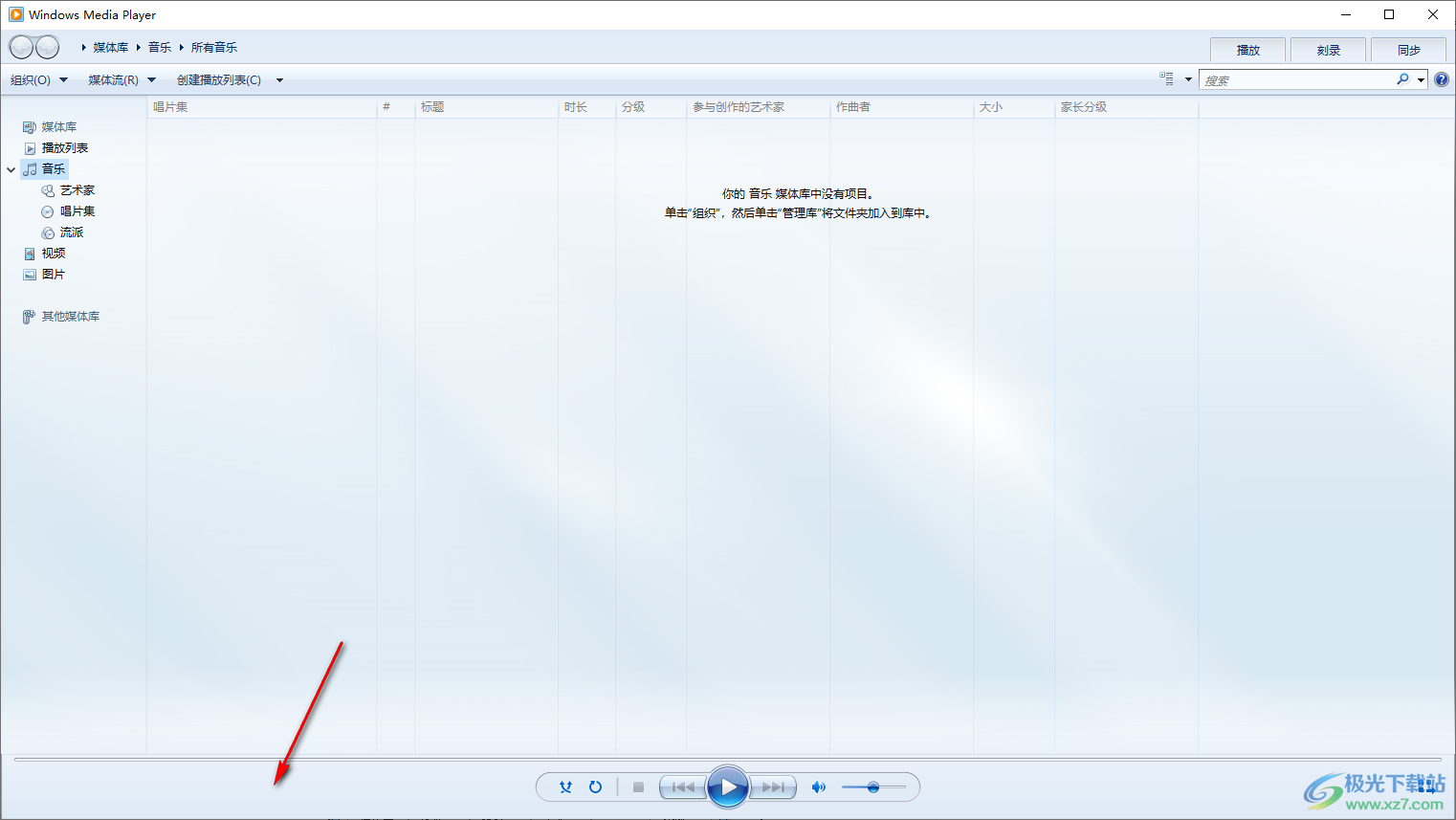Collapse the 音乐 tree node

coord(11,169)
